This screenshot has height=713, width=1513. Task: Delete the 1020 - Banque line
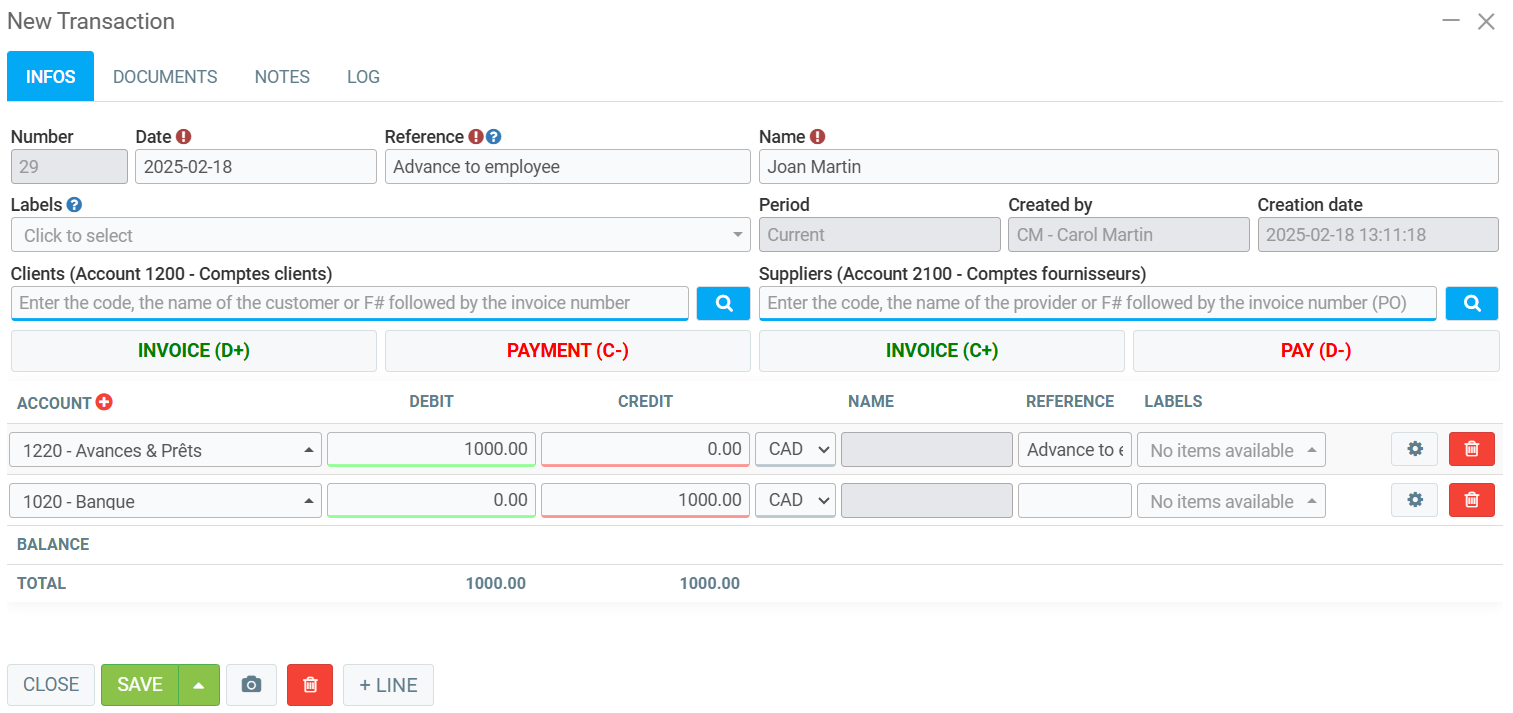point(1471,500)
